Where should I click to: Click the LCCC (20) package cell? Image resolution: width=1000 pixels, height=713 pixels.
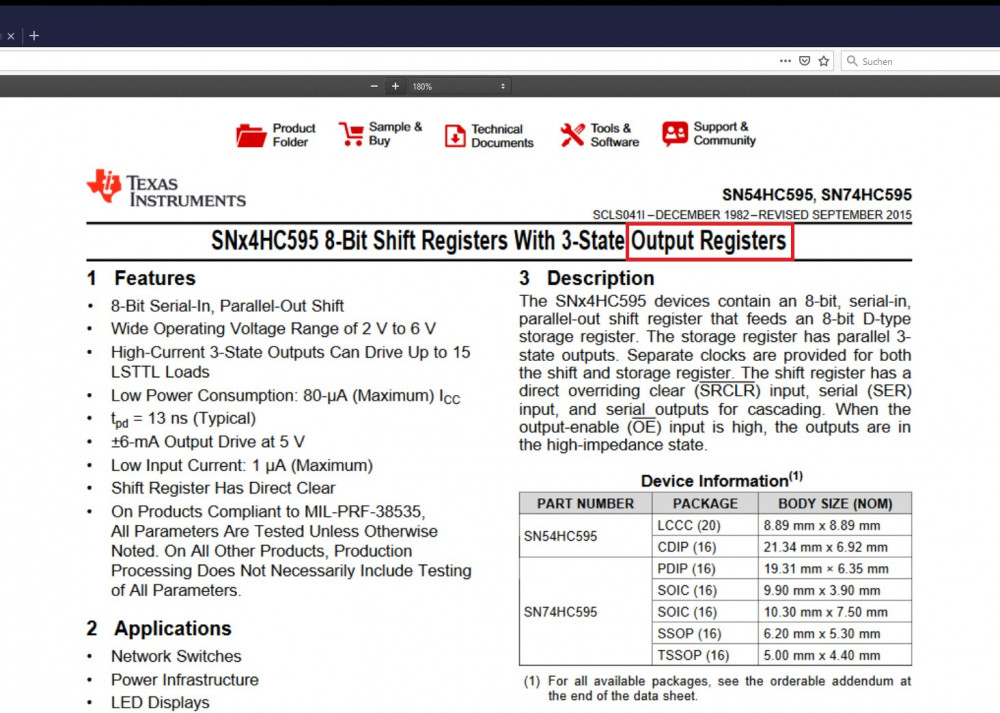tap(705, 526)
